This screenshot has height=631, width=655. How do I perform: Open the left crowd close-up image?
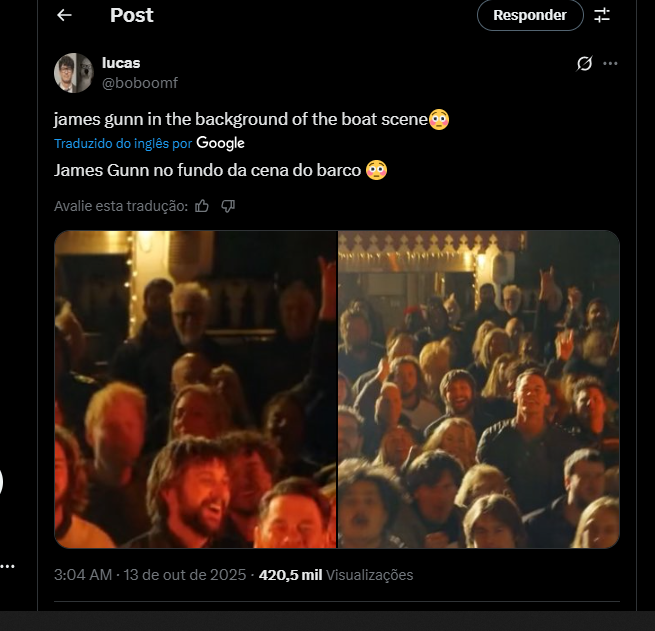pos(195,389)
